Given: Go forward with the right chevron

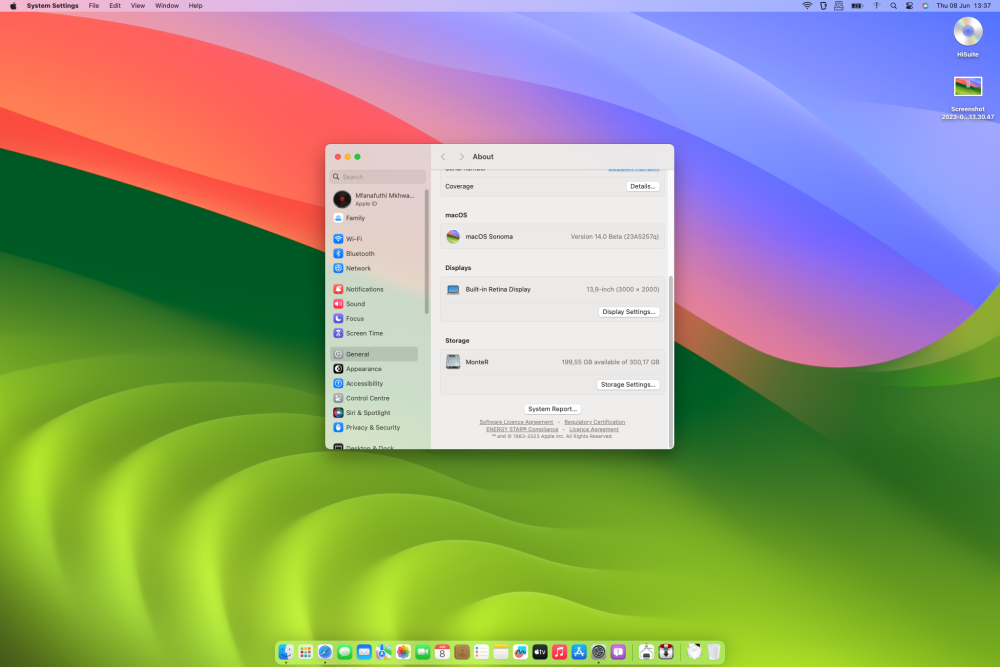Looking at the screenshot, I should click(461, 157).
